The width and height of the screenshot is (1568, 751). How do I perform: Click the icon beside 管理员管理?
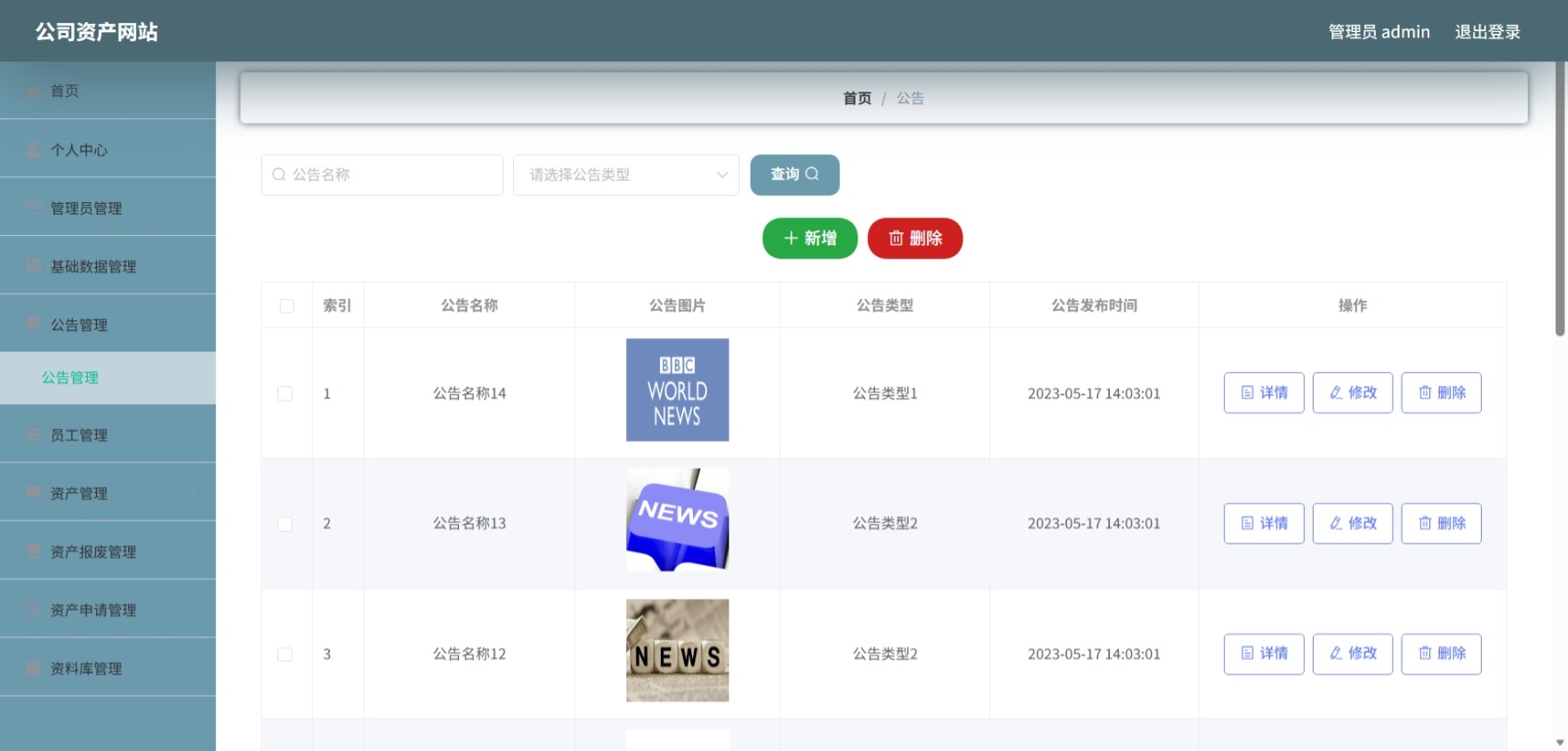point(33,207)
